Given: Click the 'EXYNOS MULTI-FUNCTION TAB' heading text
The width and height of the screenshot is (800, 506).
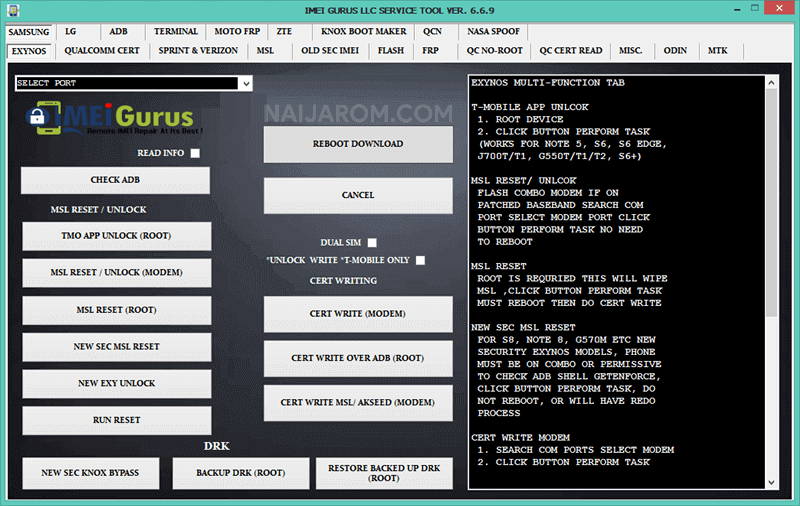Looking at the screenshot, I should pyautogui.click(x=548, y=83).
